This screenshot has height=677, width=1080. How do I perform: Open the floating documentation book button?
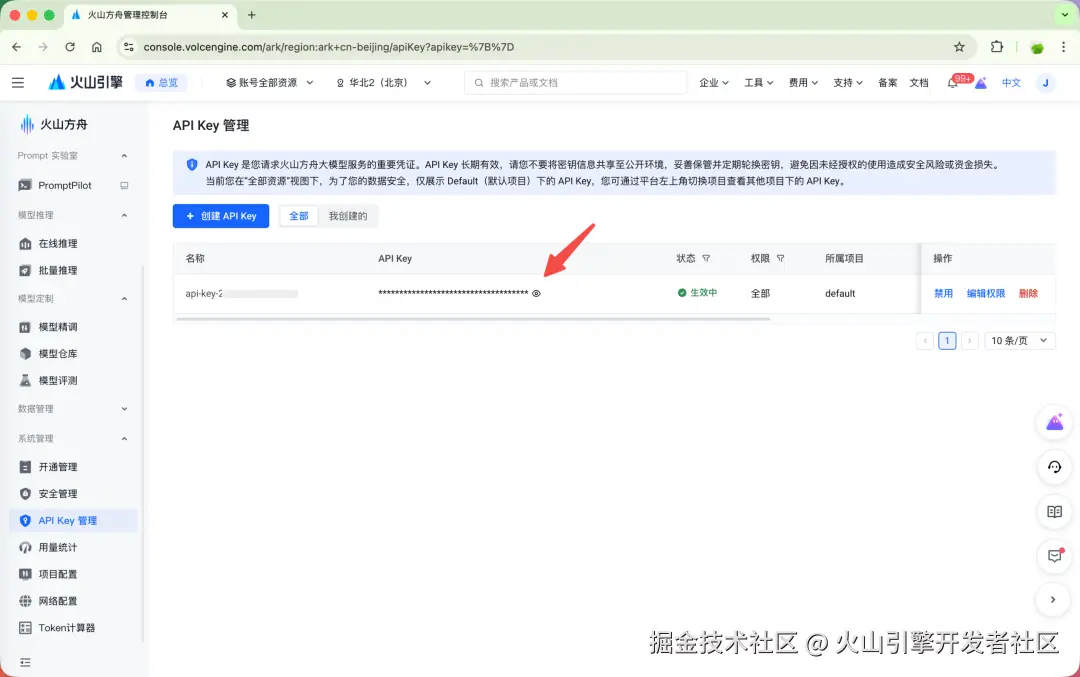click(1055, 512)
